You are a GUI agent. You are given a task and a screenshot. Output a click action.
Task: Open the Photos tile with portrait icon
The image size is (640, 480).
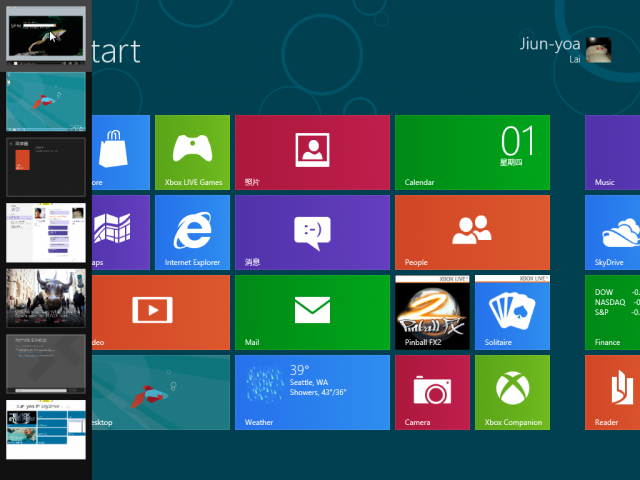click(x=312, y=152)
